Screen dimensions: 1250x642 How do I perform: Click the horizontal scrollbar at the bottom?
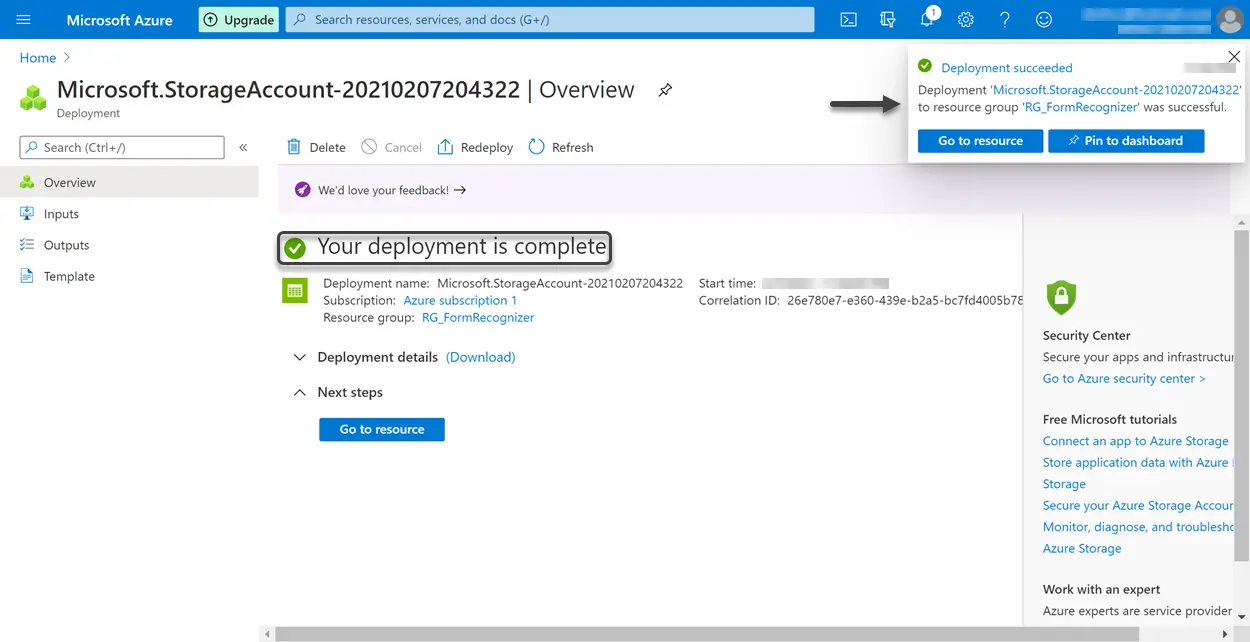pos(707,634)
